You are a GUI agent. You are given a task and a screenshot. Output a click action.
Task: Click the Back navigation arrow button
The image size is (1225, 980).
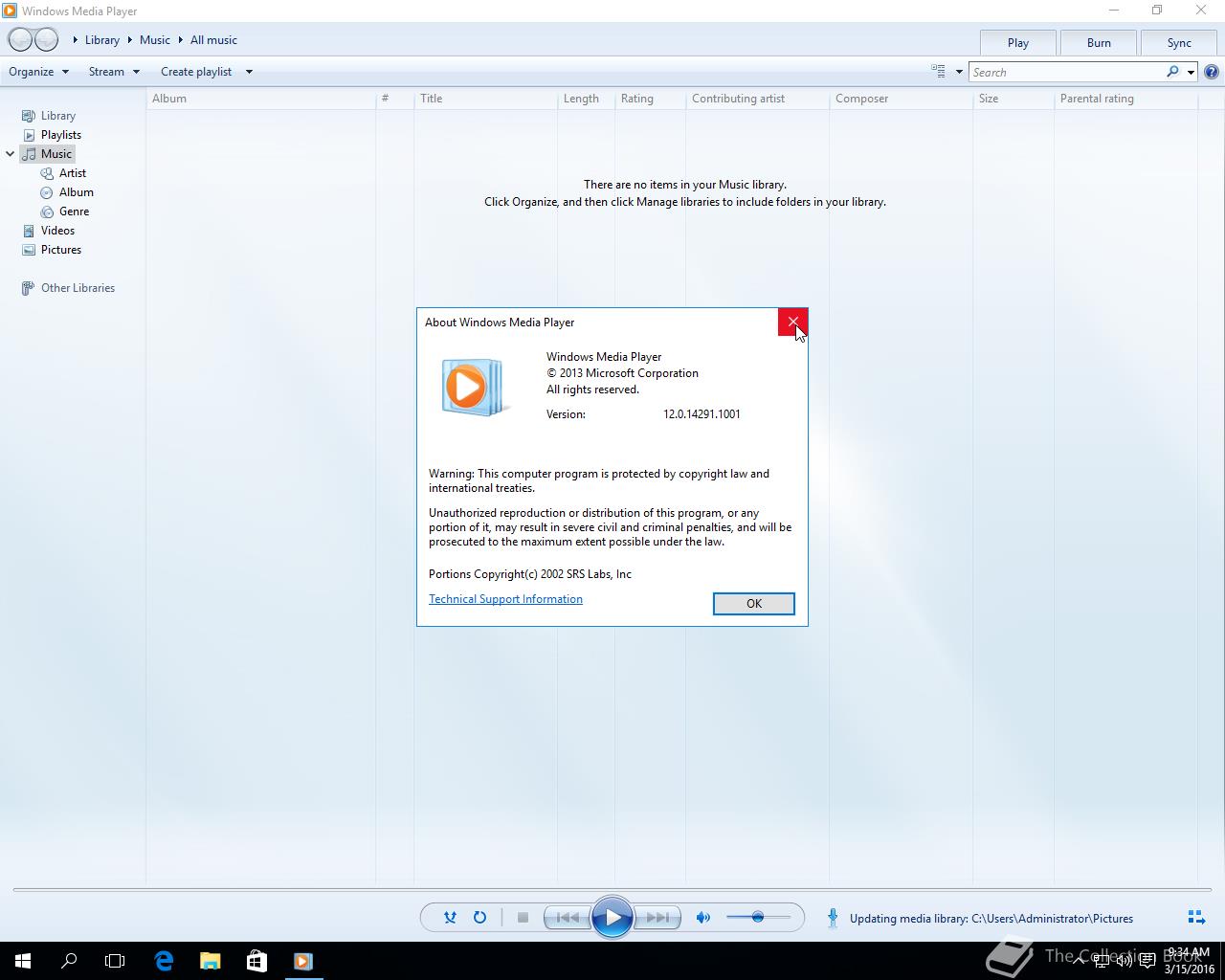(x=20, y=40)
